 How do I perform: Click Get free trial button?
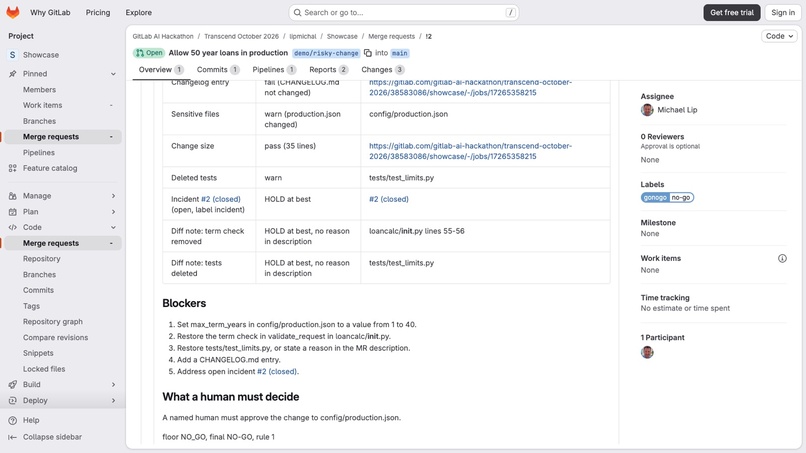pos(732,12)
